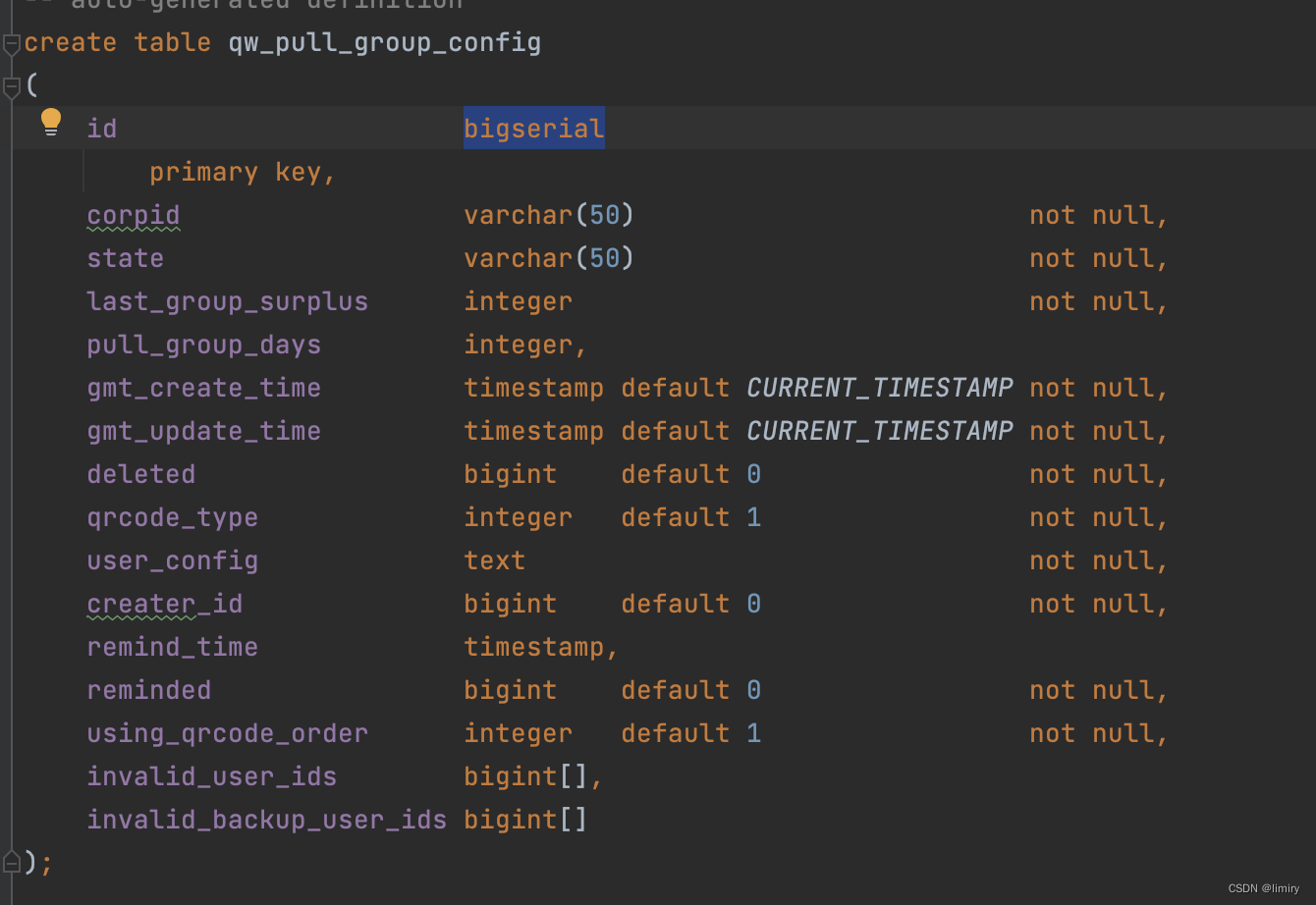
Task: Click not null on the corpid row
Action: click(x=1092, y=215)
